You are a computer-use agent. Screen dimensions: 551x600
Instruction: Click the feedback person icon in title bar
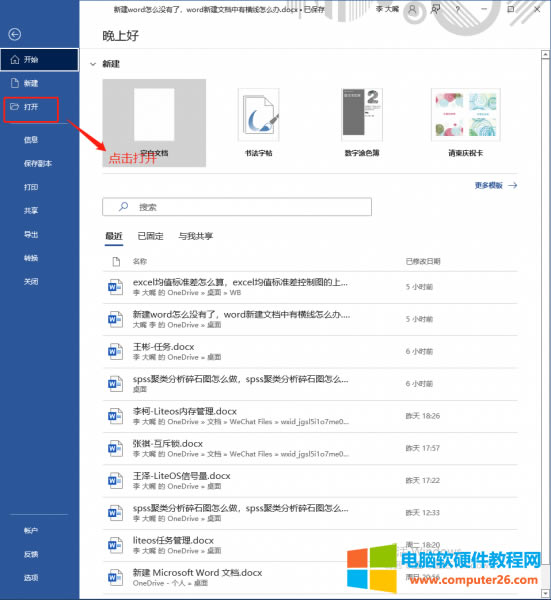coord(435,9)
